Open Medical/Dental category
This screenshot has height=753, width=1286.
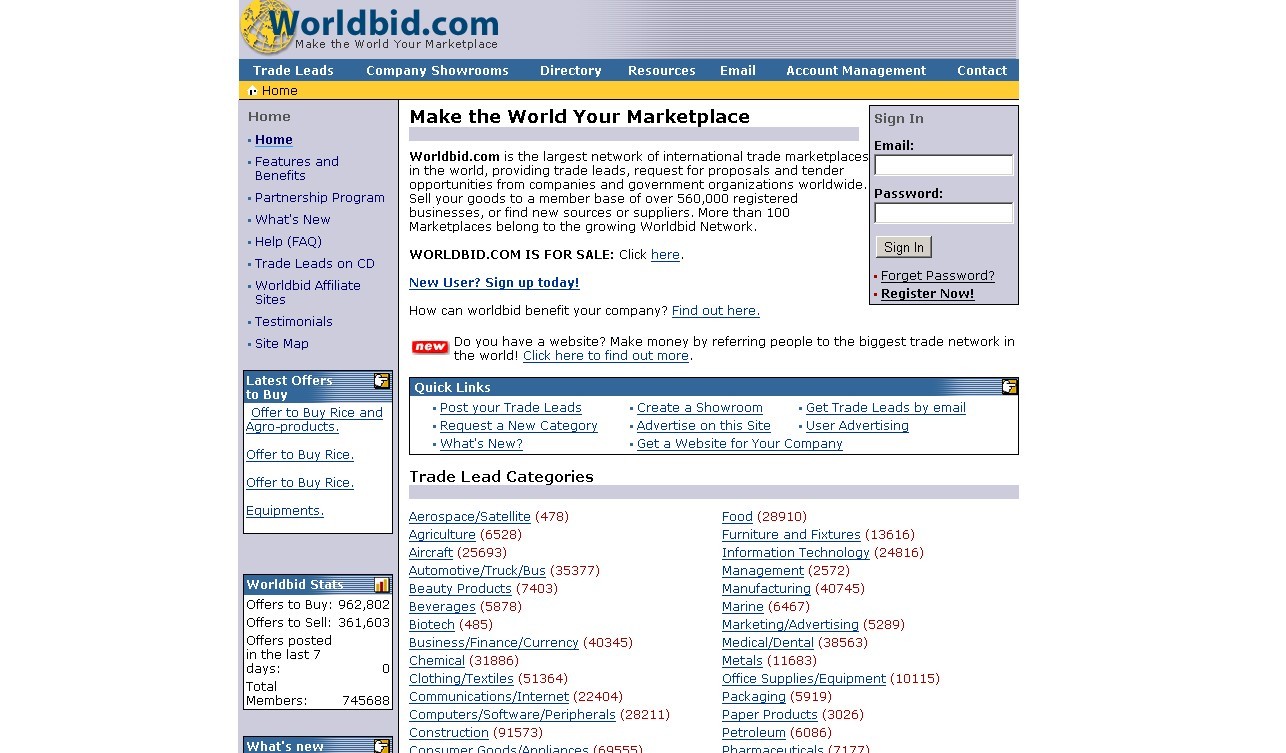coord(768,643)
